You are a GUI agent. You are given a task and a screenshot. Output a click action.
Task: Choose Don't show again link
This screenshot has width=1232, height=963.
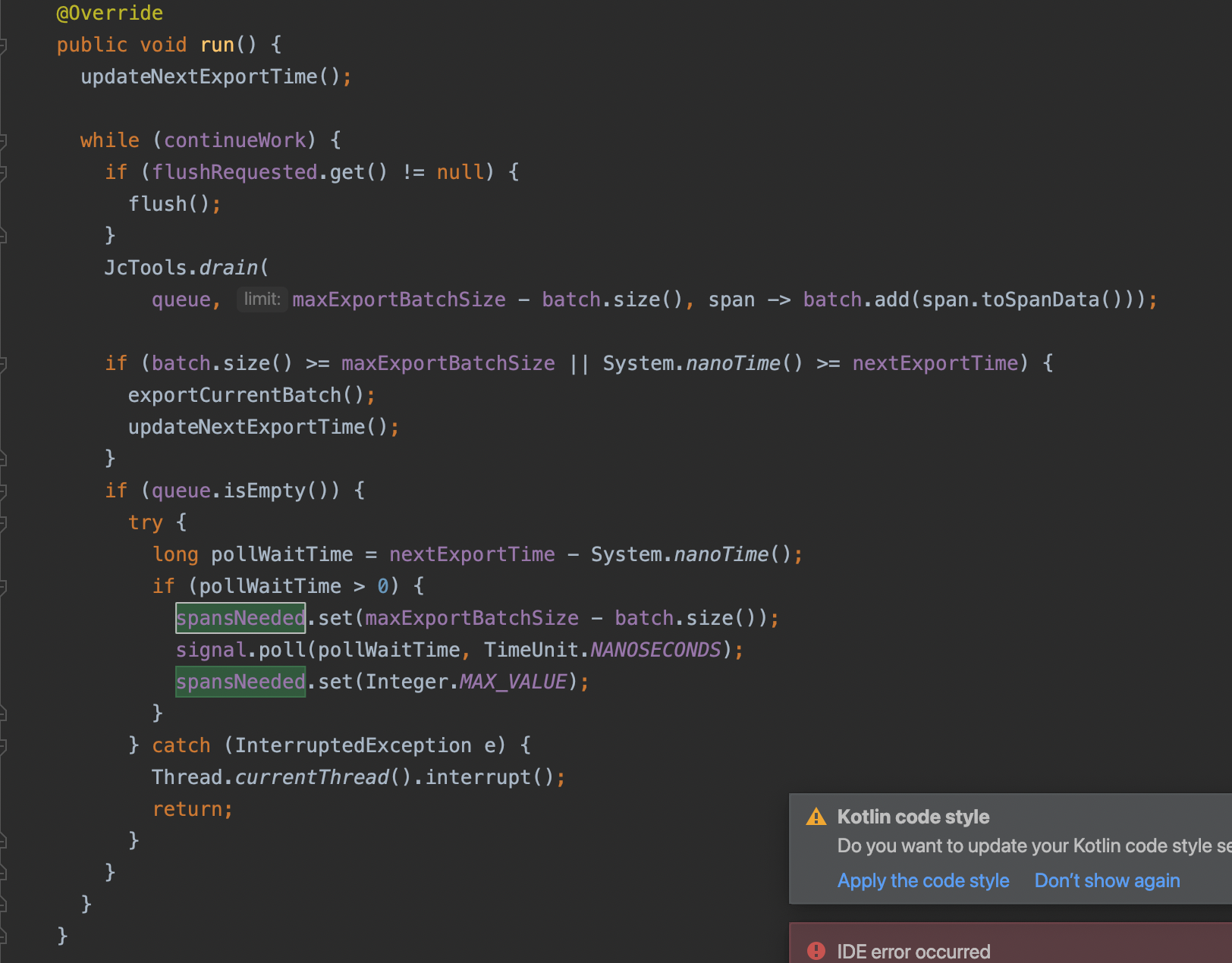coord(1107,880)
